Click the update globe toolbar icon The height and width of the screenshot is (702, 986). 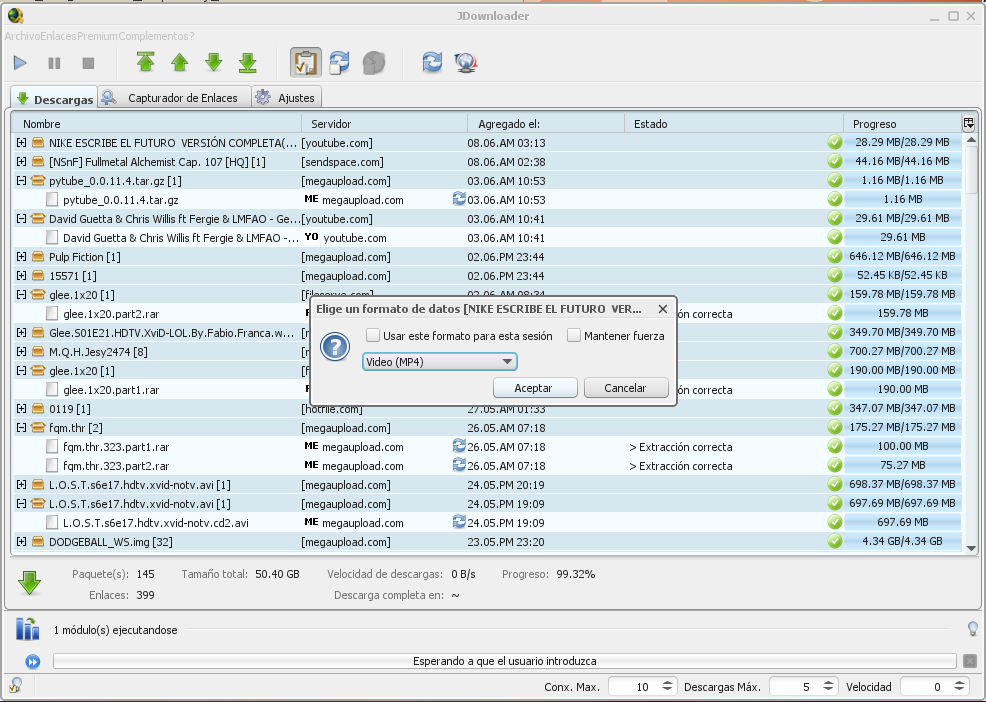(466, 62)
